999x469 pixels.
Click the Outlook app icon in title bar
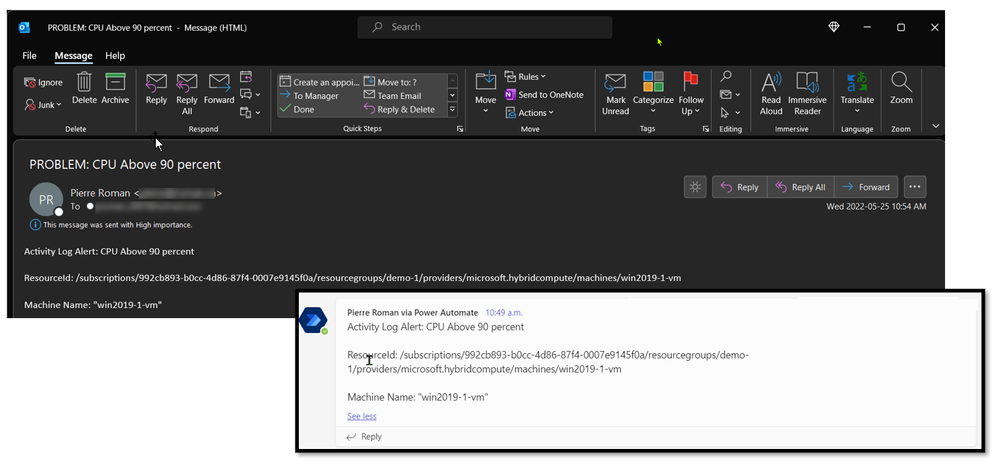[24, 27]
